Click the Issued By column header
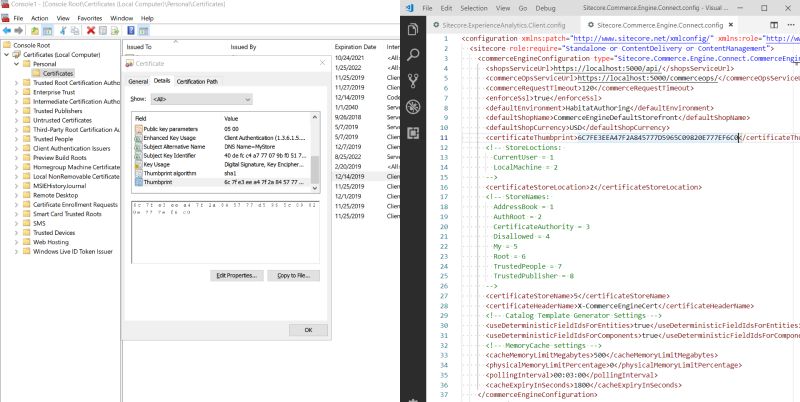800x402 pixels. click(243, 47)
